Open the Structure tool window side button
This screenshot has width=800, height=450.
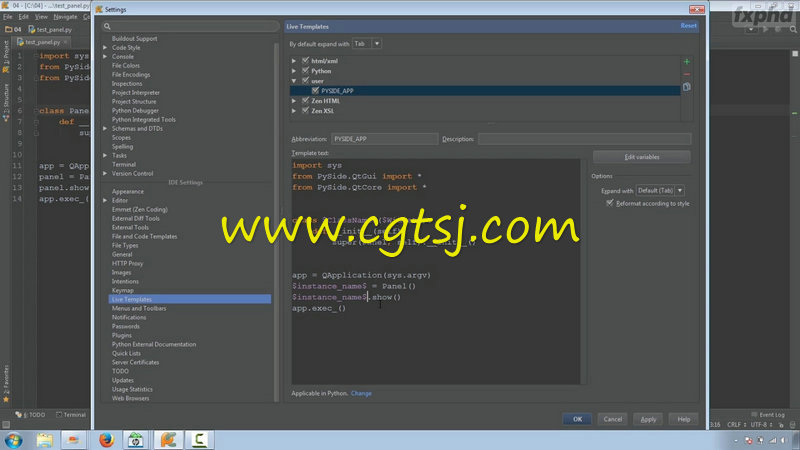pos(6,102)
